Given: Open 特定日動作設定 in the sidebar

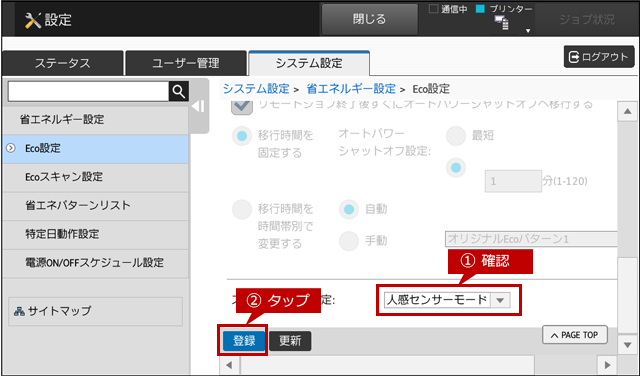Looking at the screenshot, I should (x=96, y=234).
